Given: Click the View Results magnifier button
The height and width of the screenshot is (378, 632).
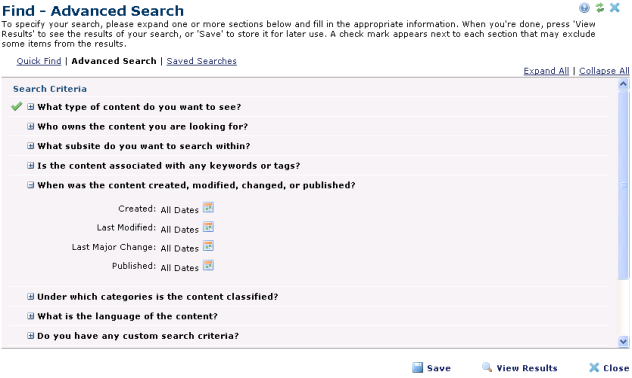Looking at the screenshot, I should [520, 368].
